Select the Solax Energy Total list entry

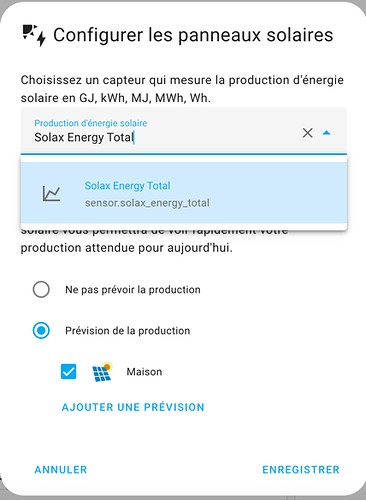pyautogui.click(x=184, y=193)
